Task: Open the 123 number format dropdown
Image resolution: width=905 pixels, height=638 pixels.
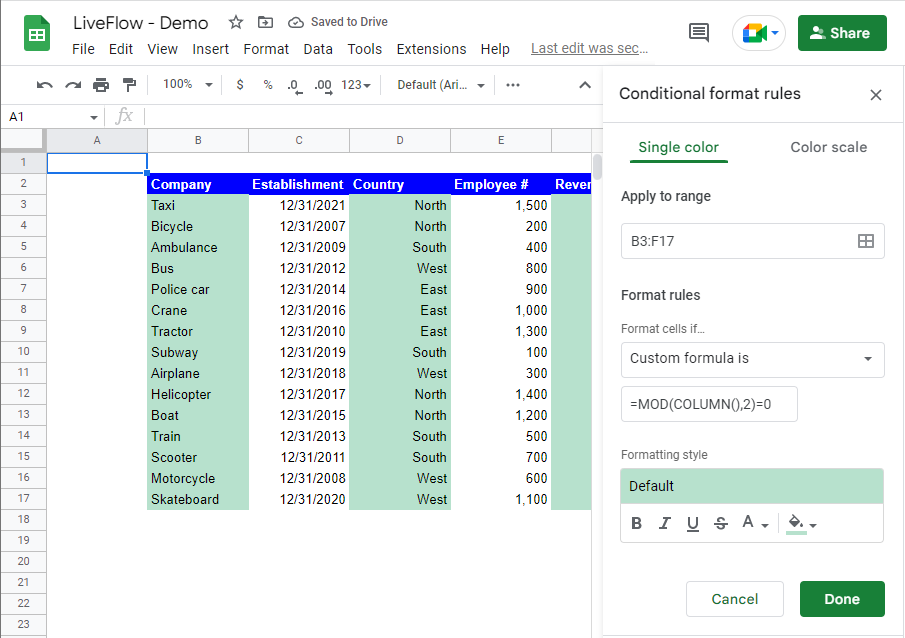Action: (x=354, y=85)
